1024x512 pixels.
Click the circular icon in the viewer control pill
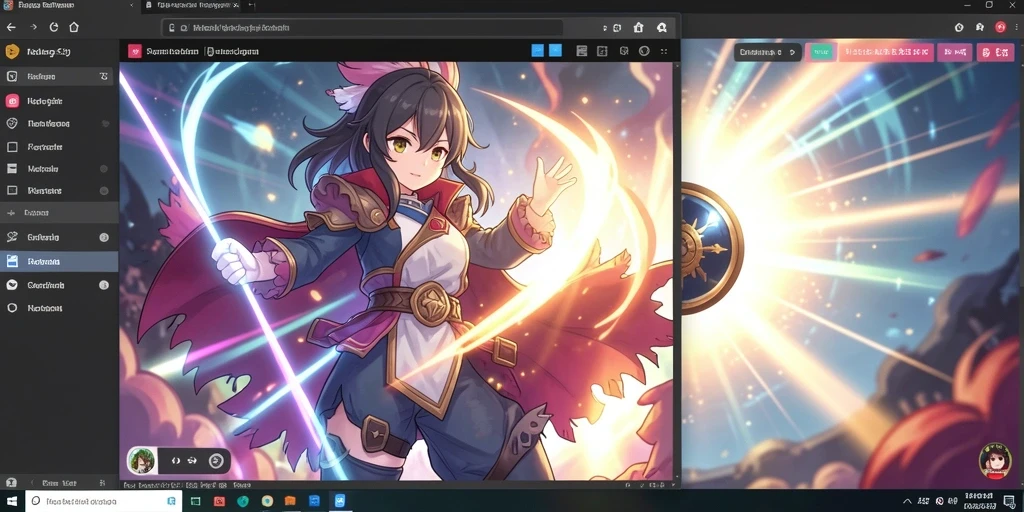point(216,461)
